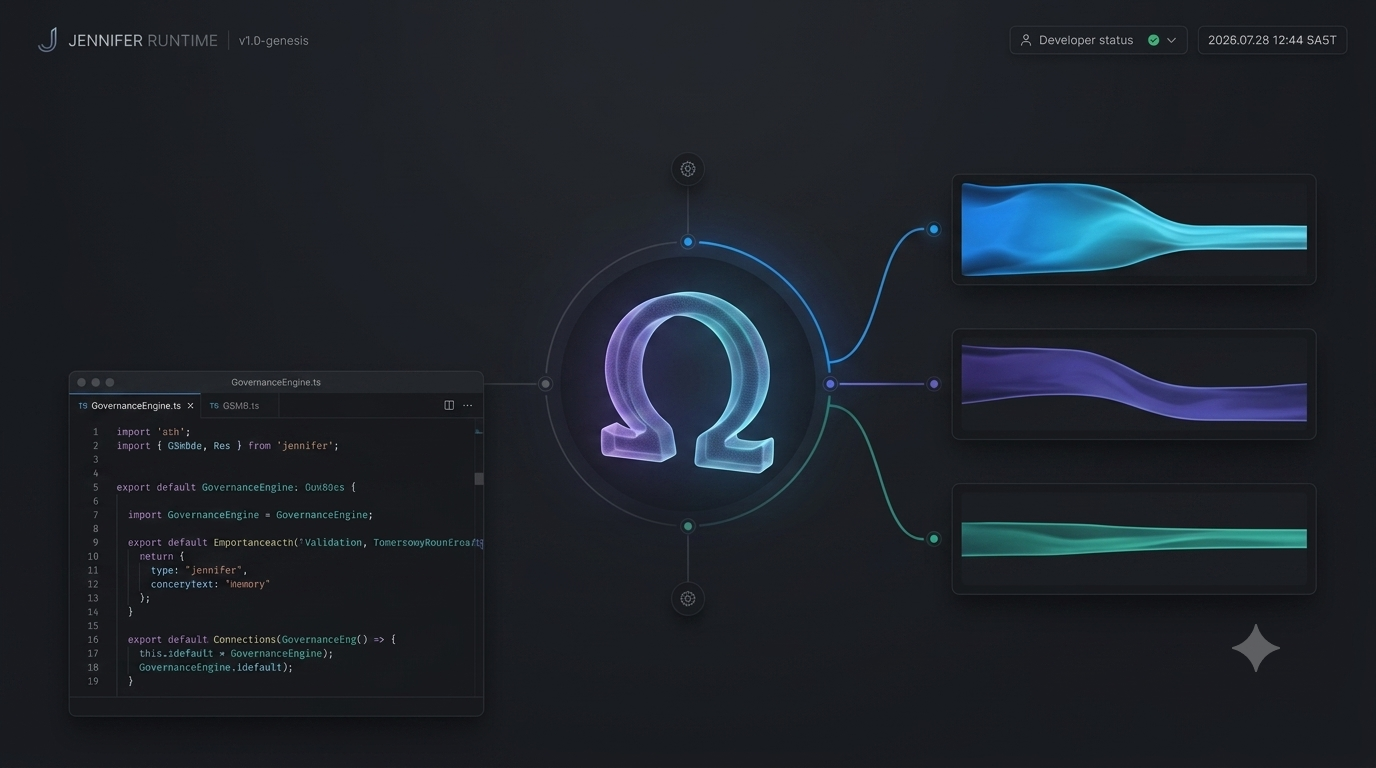The width and height of the screenshot is (1376, 768).
Task: Click the this.idefault statement on line 17
Action: (x=236, y=653)
